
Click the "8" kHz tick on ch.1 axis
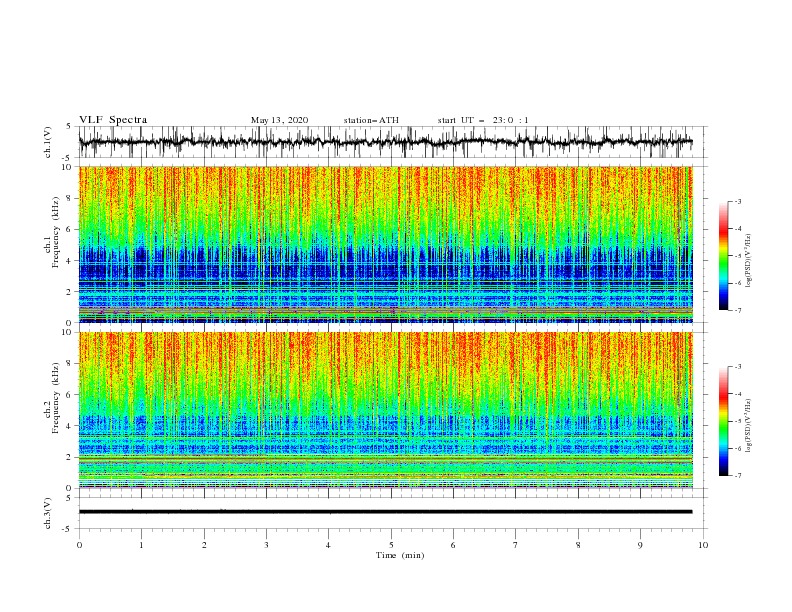[x=70, y=198]
